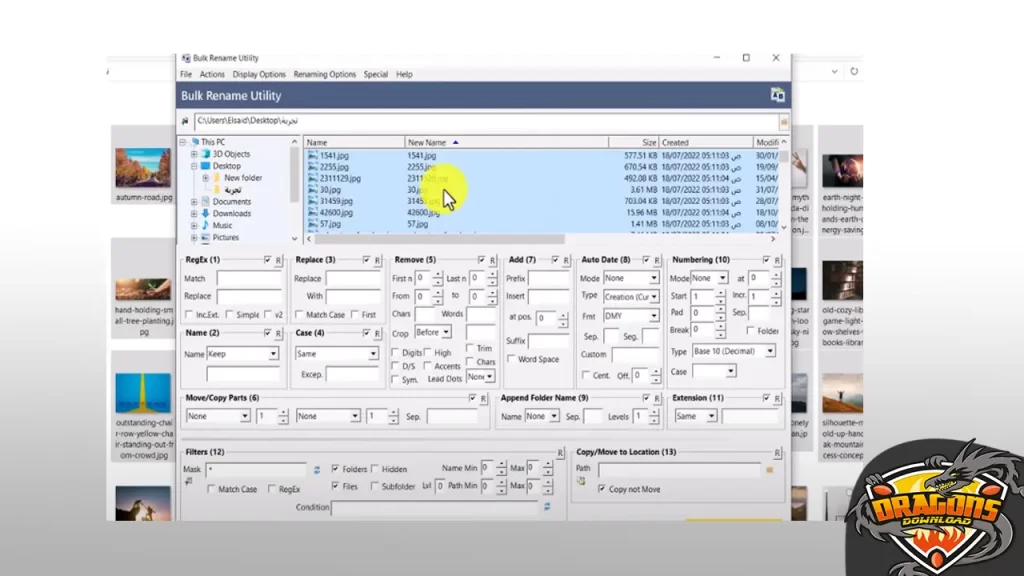The height and width of the screenshot is (576, 1024).
Task: Click the Bulk Rename Utility header logo icon
Action: click(x=777, y=95)
